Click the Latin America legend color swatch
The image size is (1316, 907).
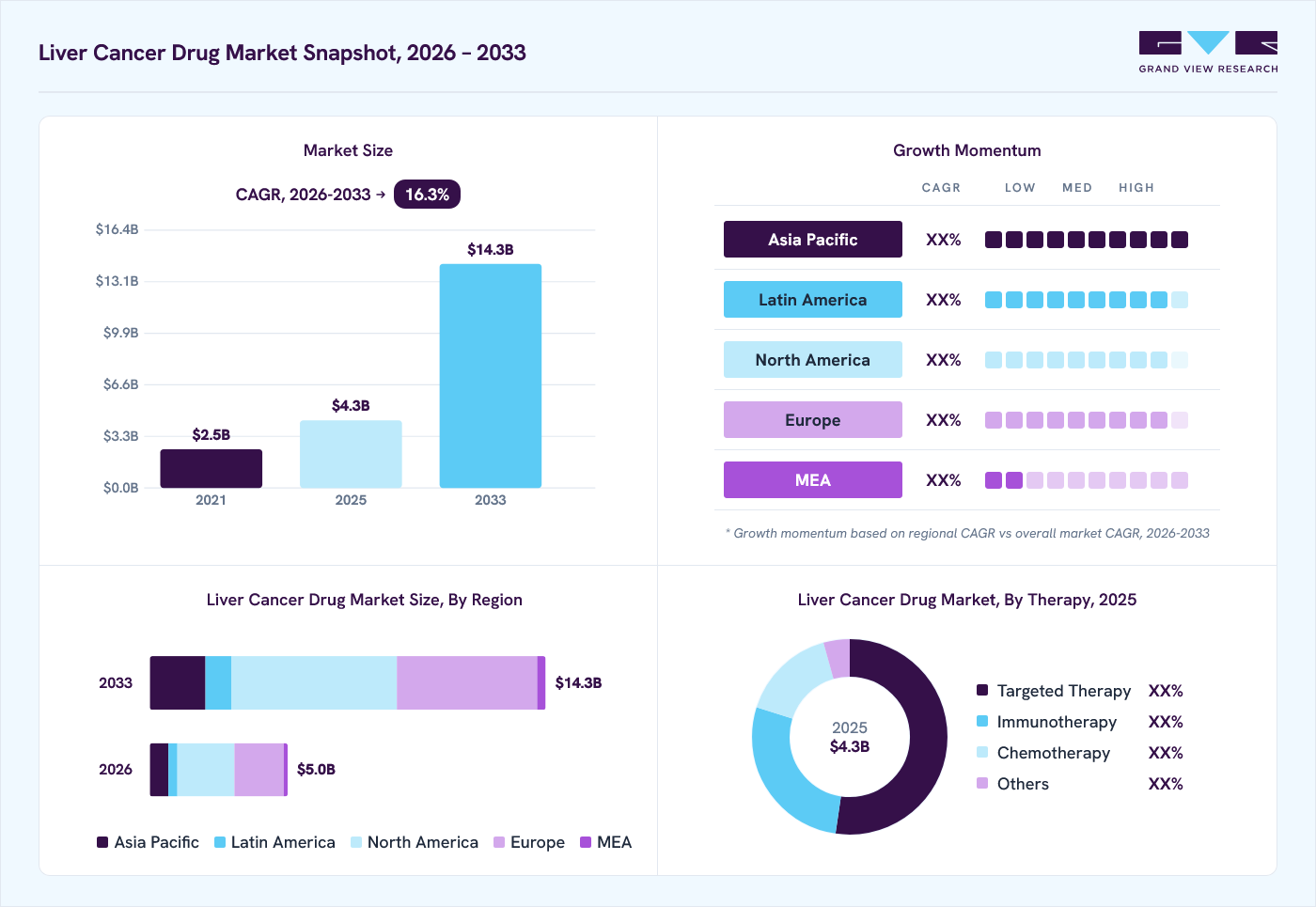[x=220, y=842]
